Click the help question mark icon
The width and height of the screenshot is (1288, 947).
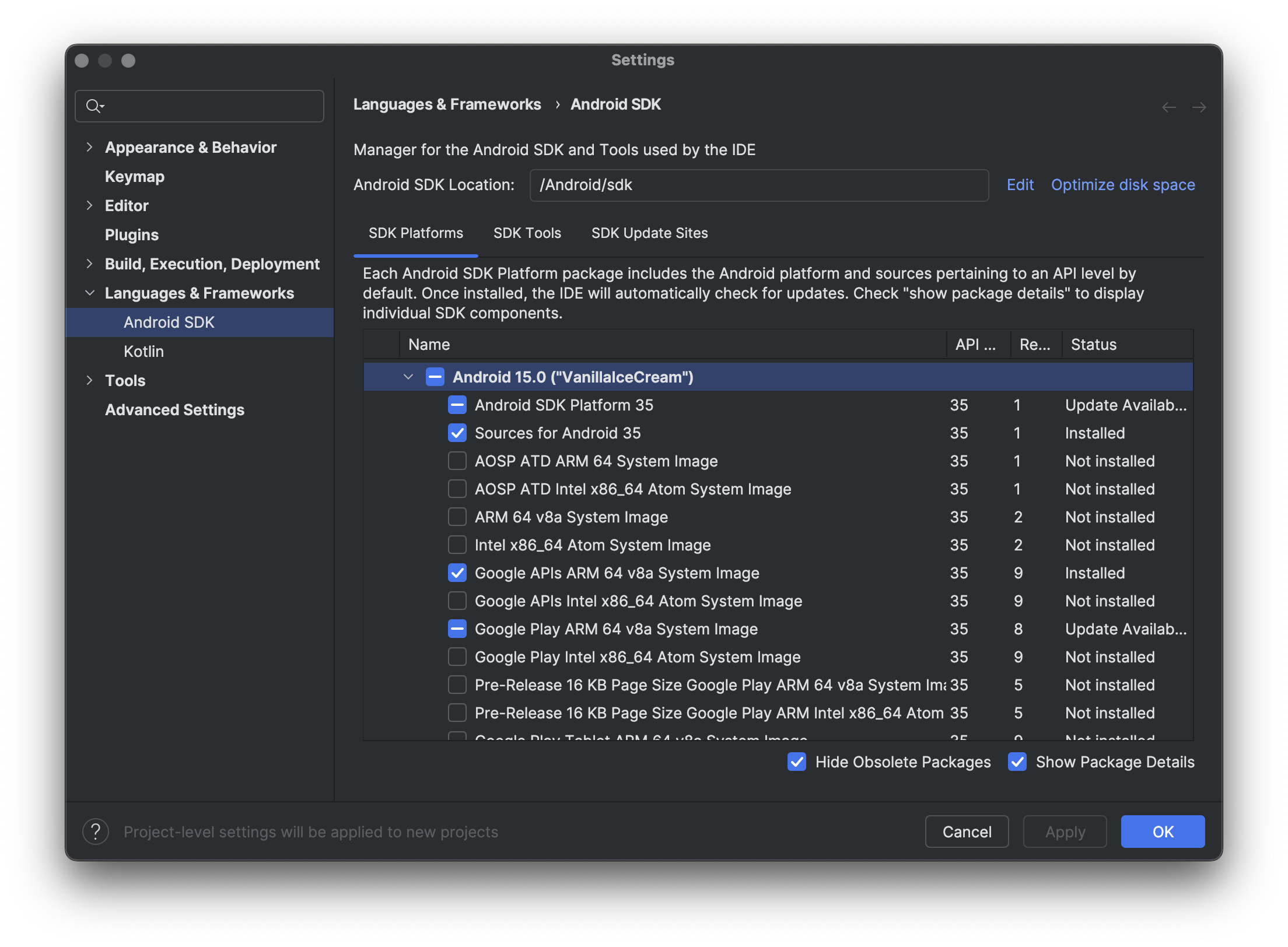click(x=96, y=832)
